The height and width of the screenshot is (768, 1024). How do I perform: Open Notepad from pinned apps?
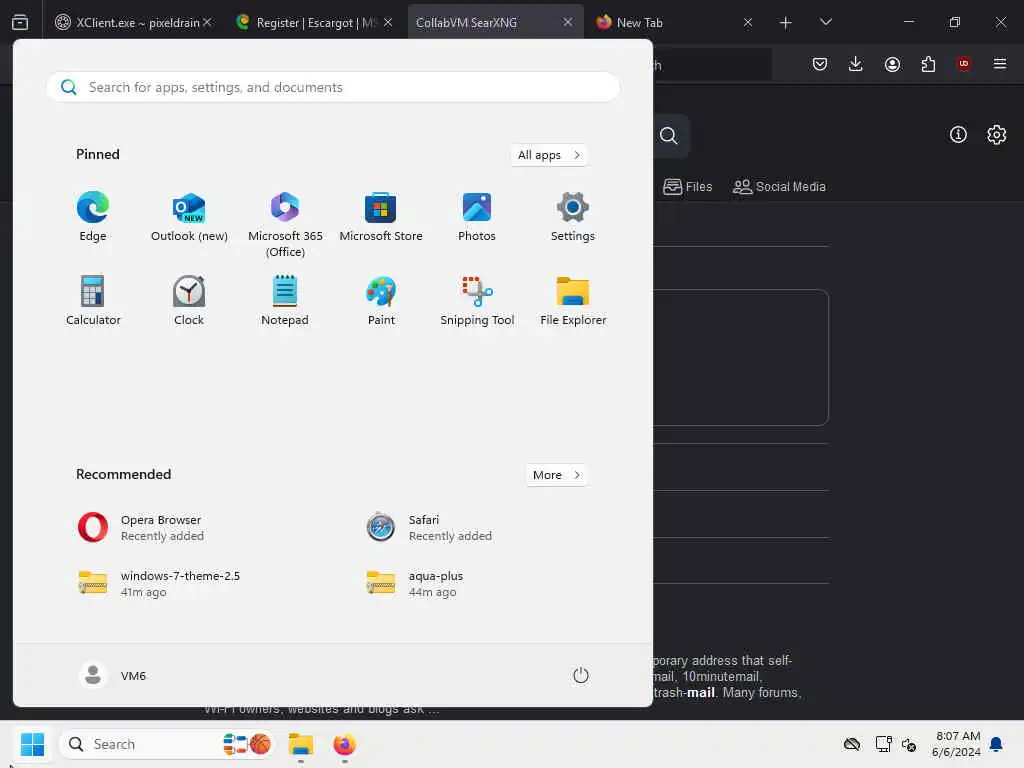point(285,301)
